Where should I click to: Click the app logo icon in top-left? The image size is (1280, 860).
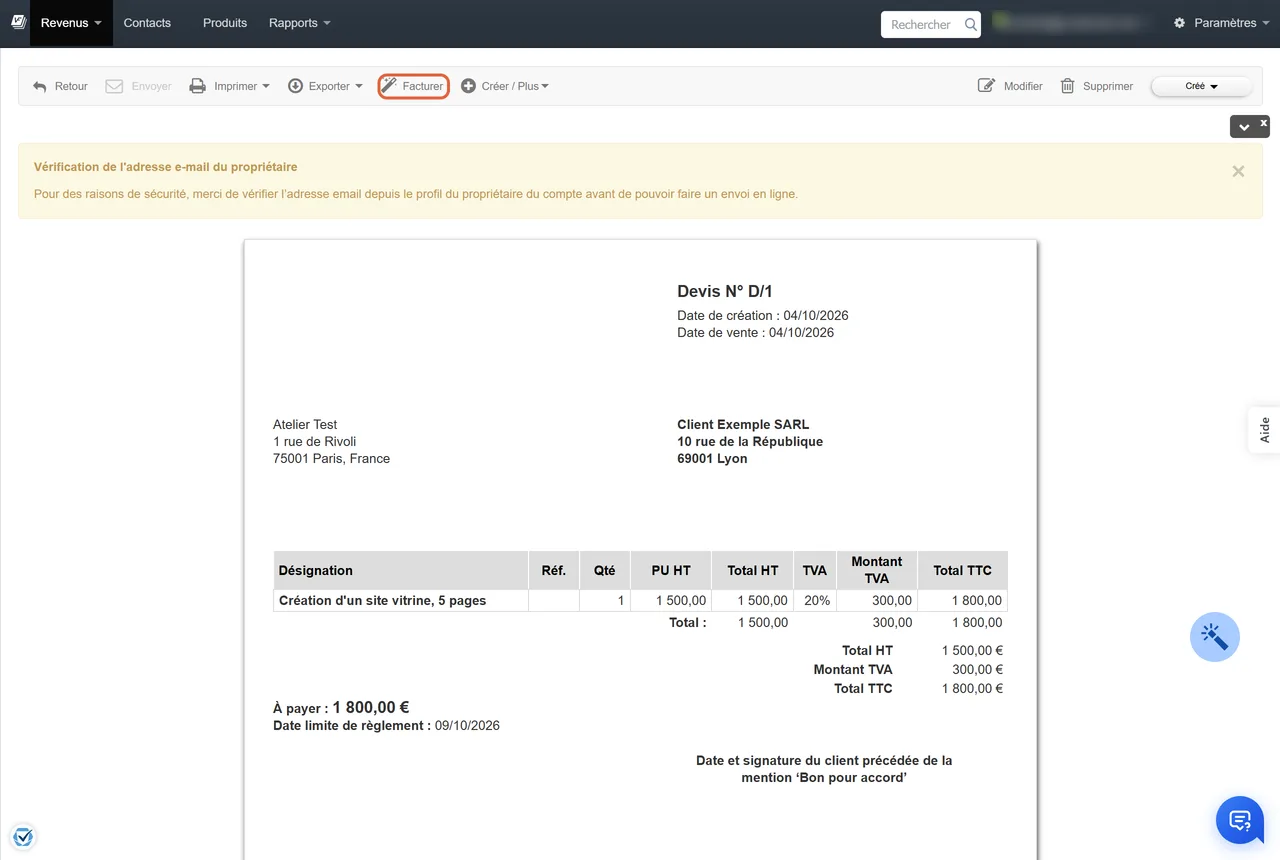coord(18,22)
